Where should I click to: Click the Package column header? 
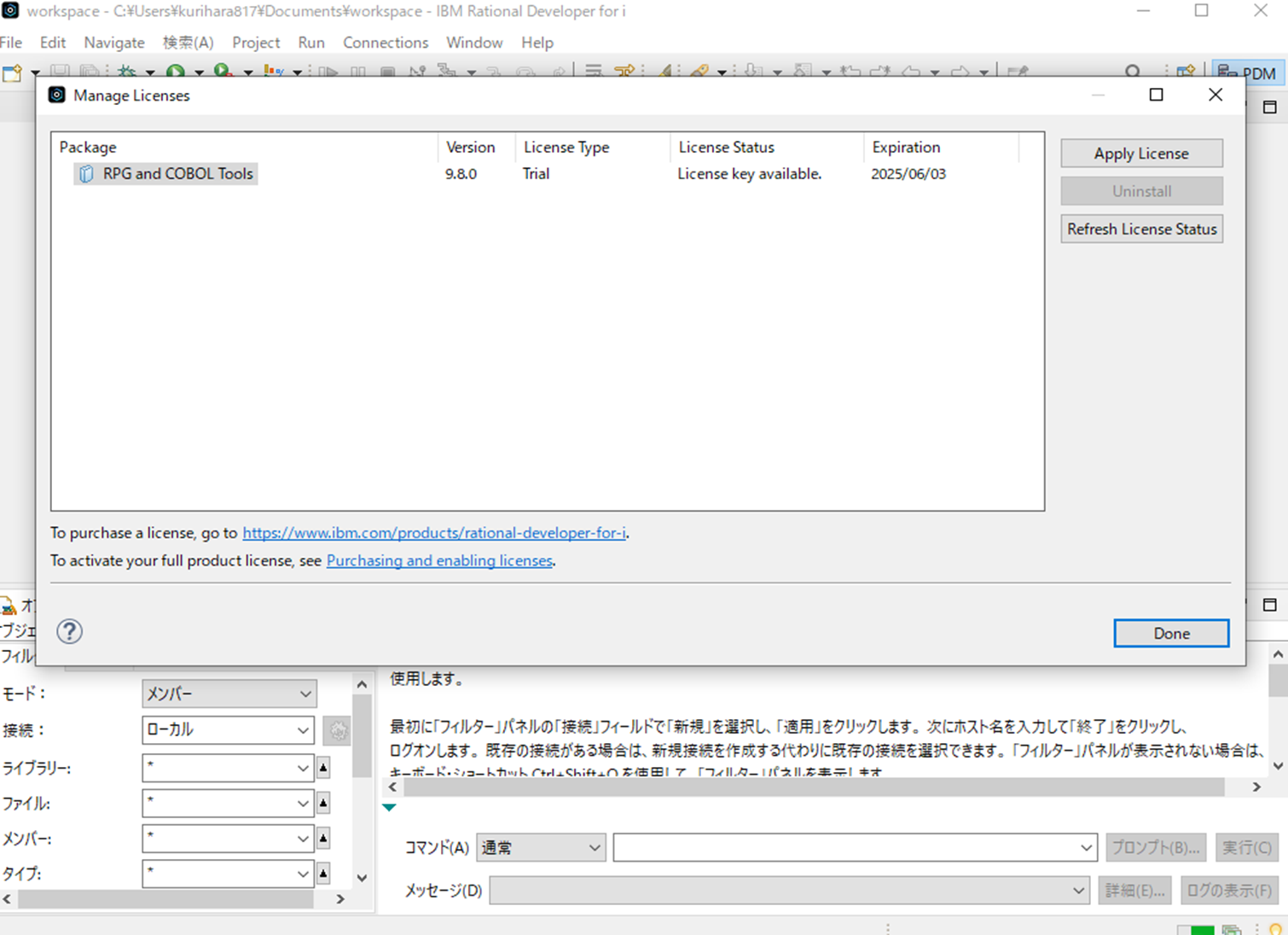point(244,147)
